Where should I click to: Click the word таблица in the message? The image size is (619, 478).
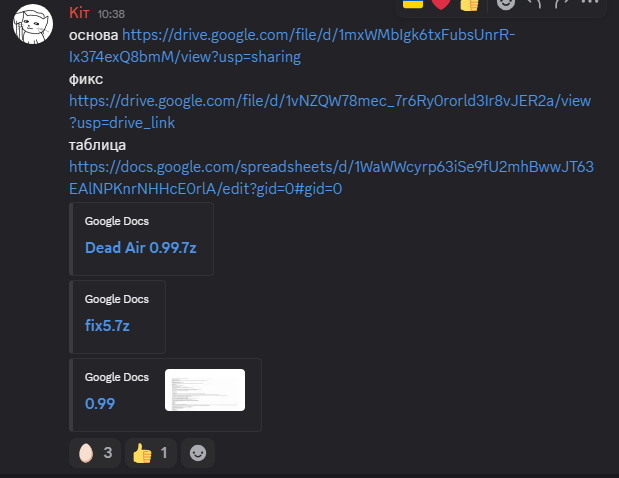coord(98,145)
